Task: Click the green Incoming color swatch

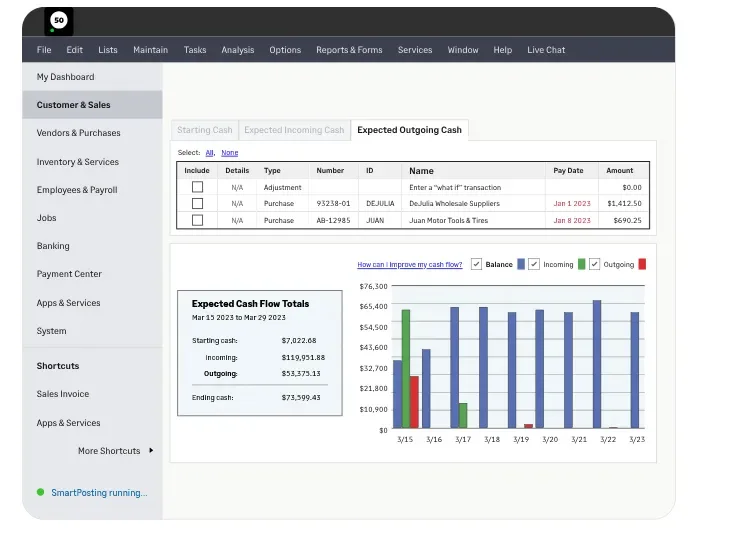Action: (582, 264)
